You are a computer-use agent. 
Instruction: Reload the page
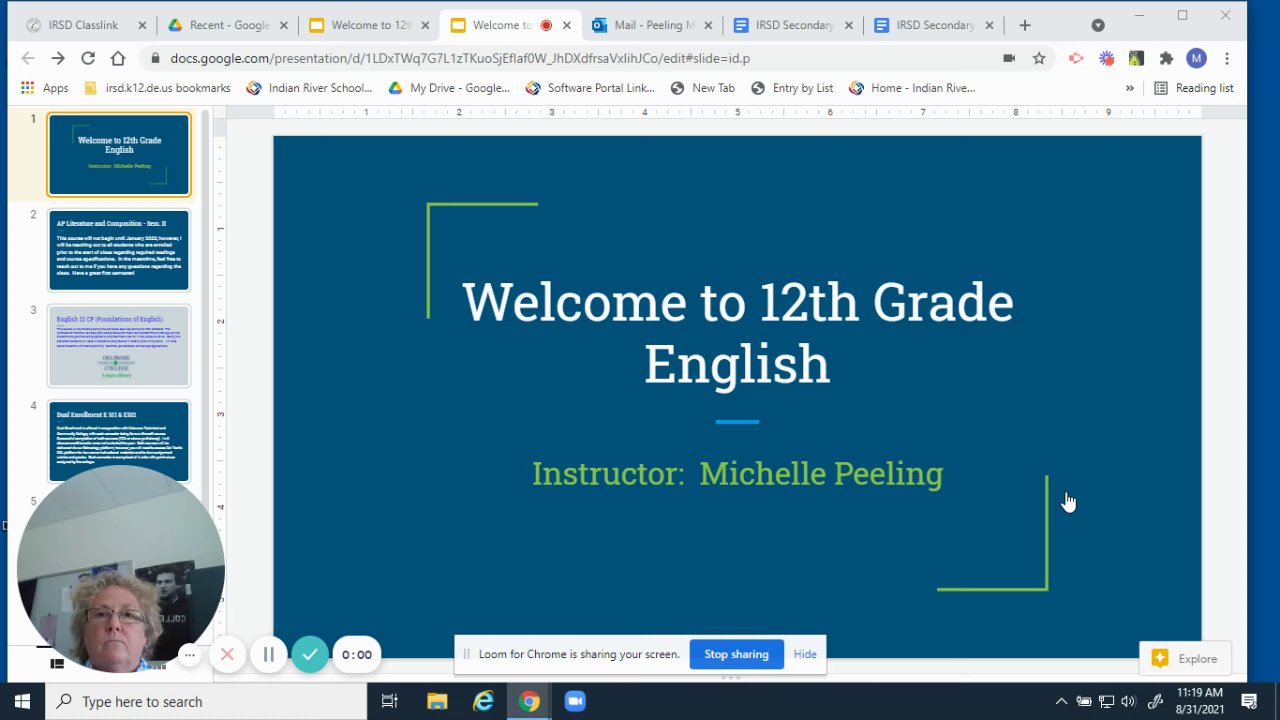click(88, 58)
